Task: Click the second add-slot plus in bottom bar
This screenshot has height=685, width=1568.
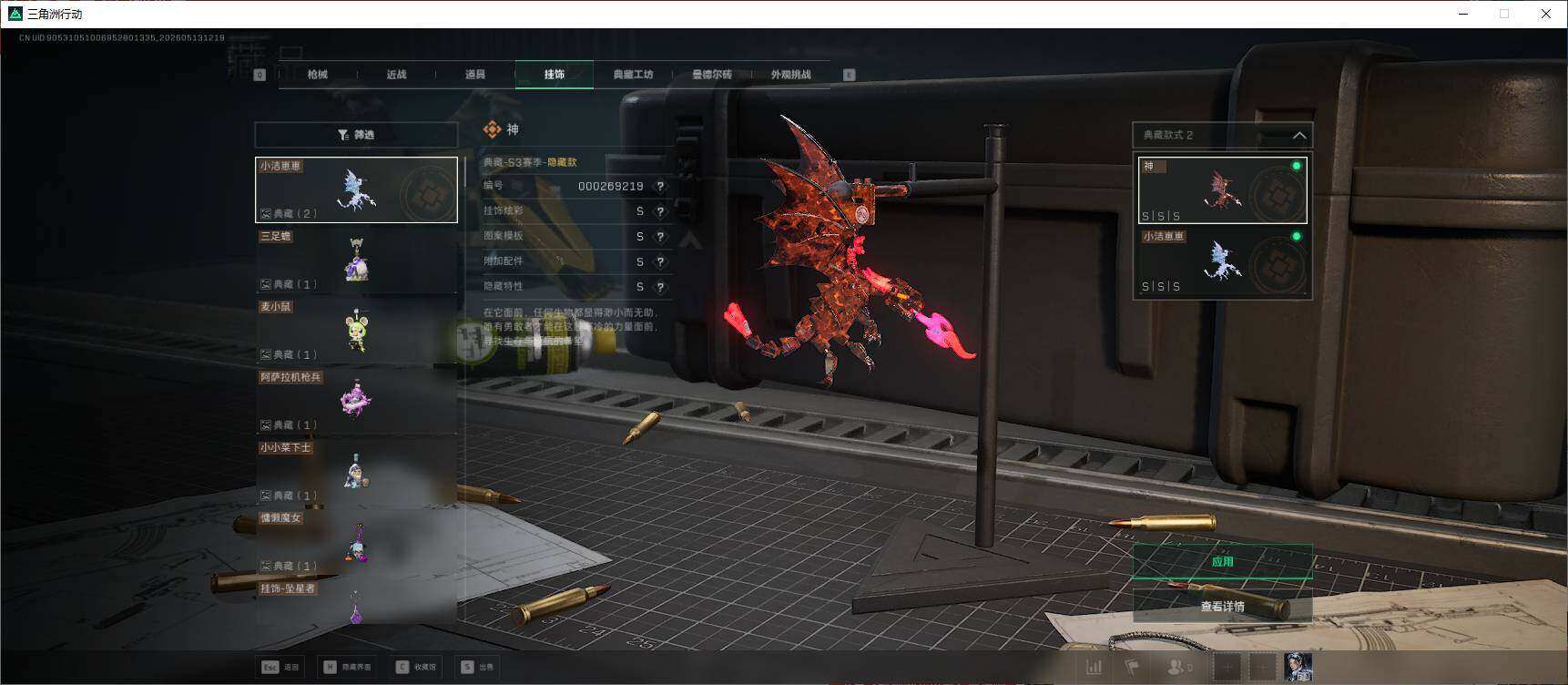Action: 1262,668
